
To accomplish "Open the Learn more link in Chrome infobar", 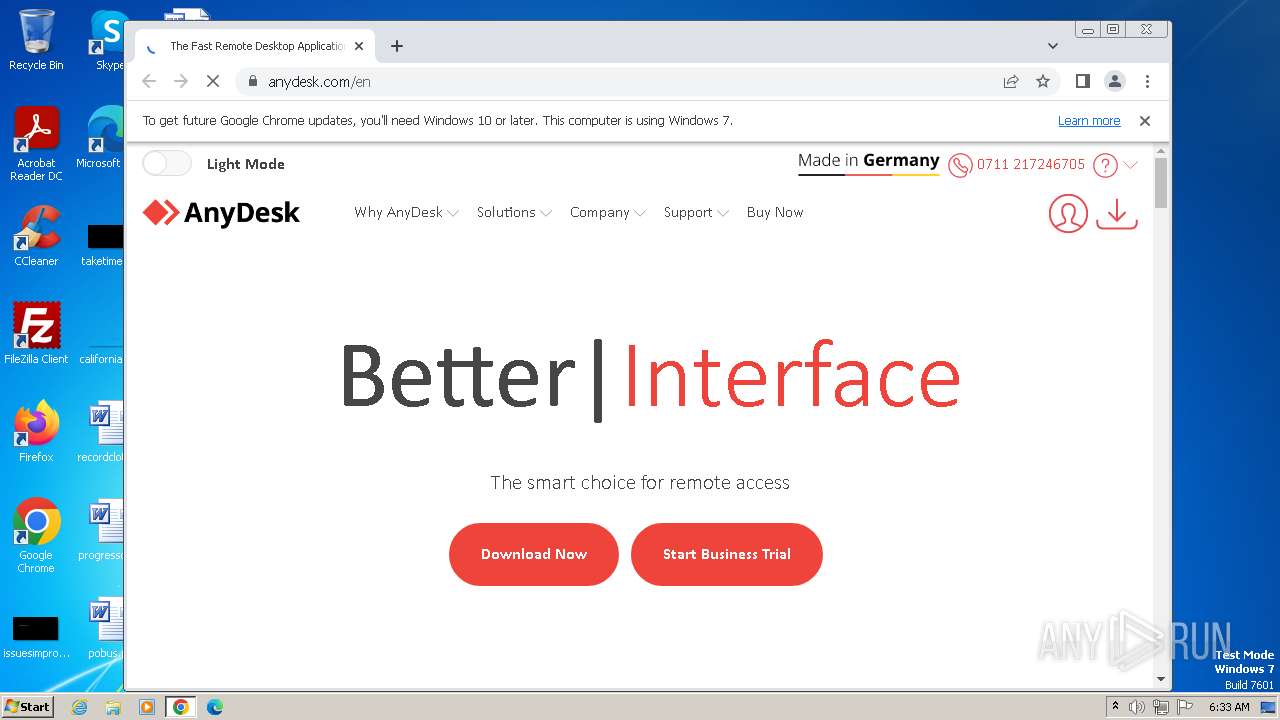I will tap(1089, 121).
